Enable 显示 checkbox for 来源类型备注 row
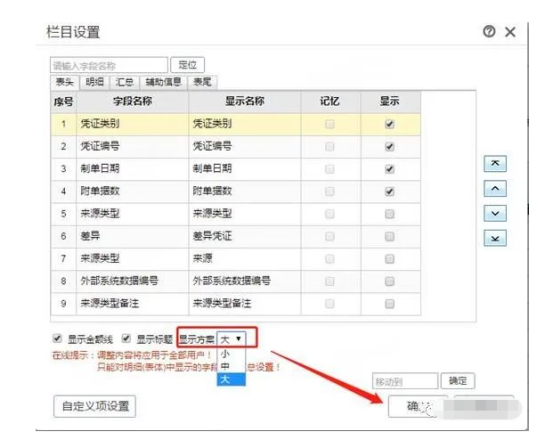This screenshot has height=441, width=554. [x=389, y=304]
